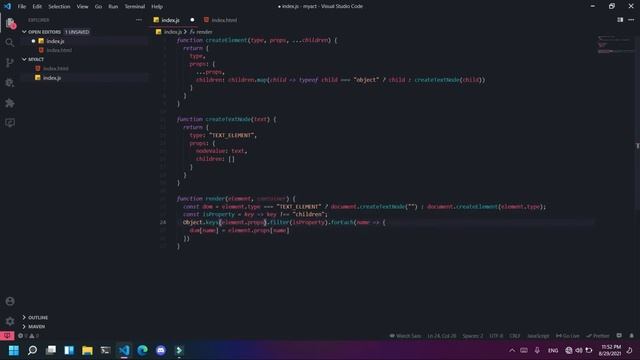Open the File menu
The height and width of the screenshot is (360, 640).
(x=22, y=6)
